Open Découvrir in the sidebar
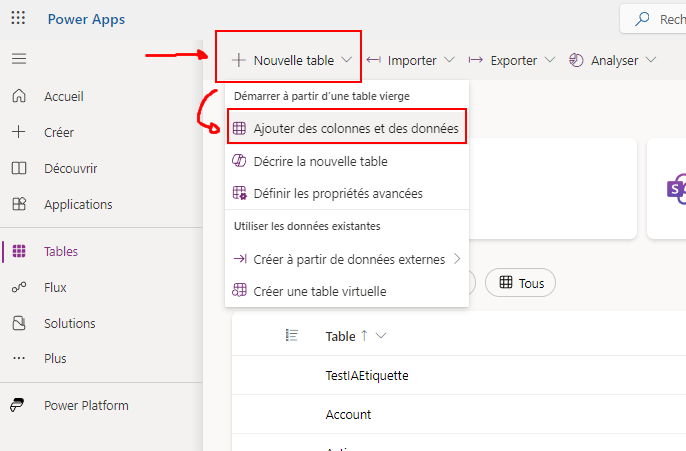This screenshot has height=451, width=686. tap(101, 168)
